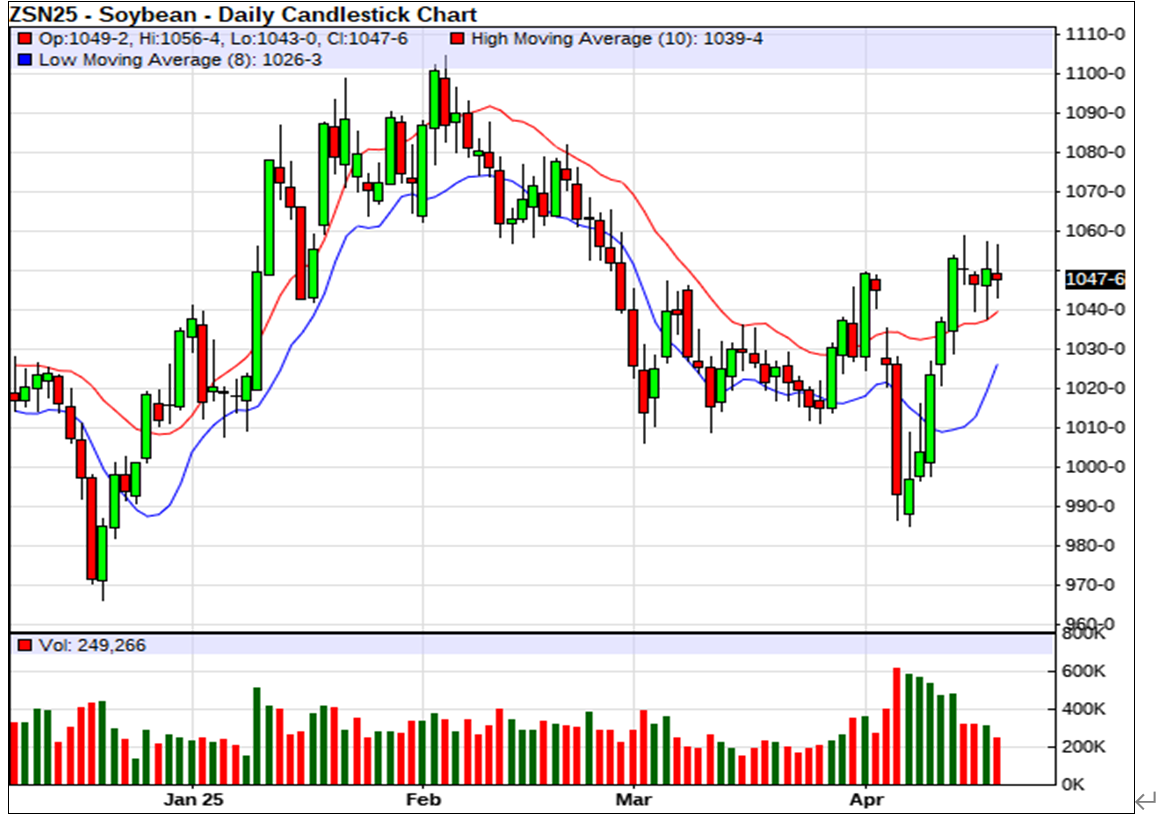Click the 970-0 price axis label
Image resolution: width=1156 pixels, height=815 pixels.
tap(1096, 585)
